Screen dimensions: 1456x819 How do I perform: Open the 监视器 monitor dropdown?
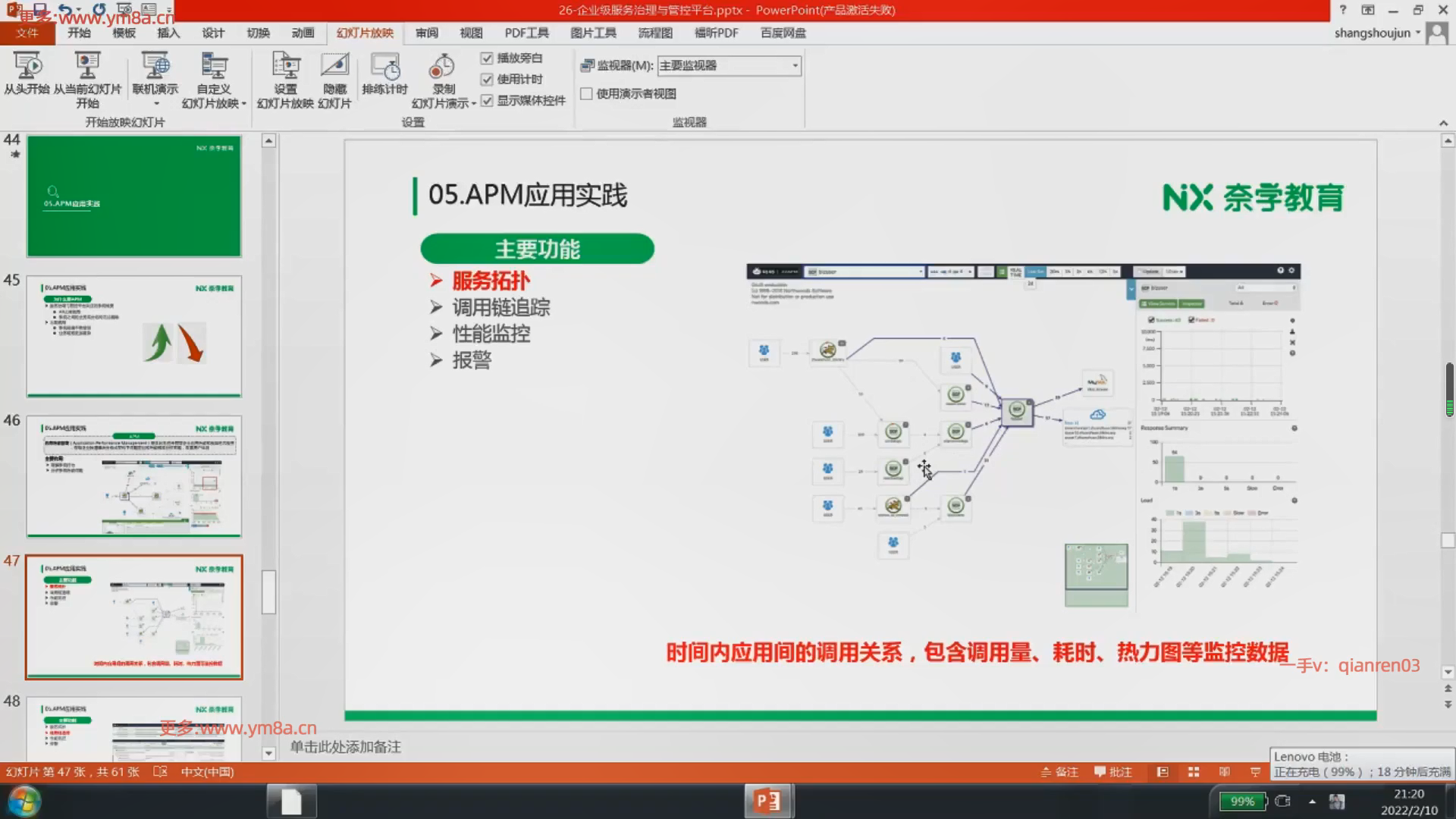coord(795,66)
